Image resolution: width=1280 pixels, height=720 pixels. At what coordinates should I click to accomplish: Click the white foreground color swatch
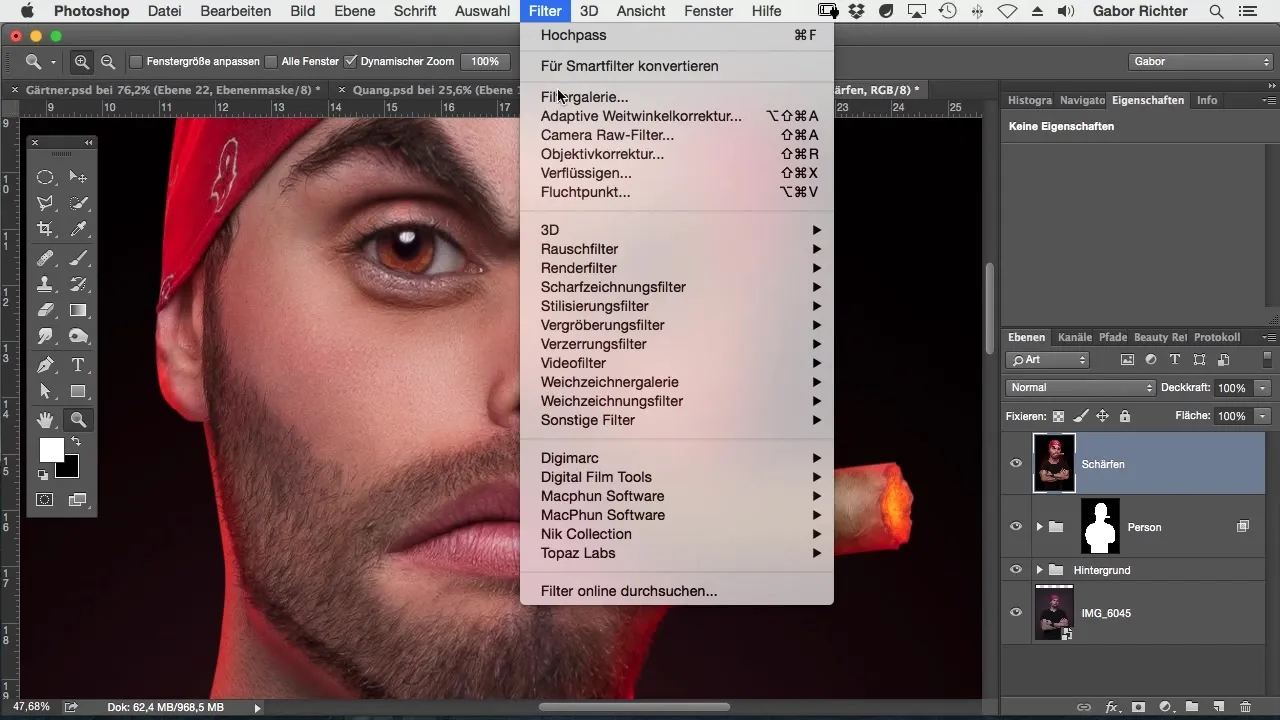tap(50, 449)
